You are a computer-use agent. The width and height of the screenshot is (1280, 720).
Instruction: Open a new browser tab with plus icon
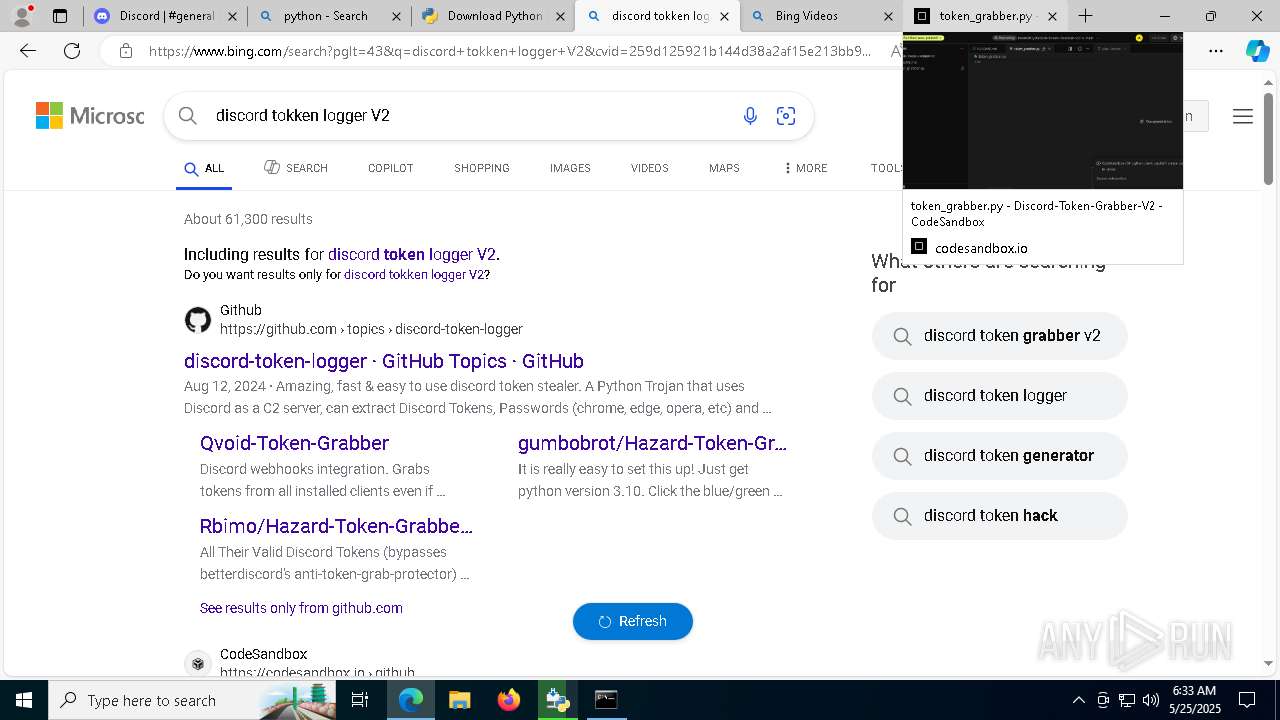[x=1085, y=16]
